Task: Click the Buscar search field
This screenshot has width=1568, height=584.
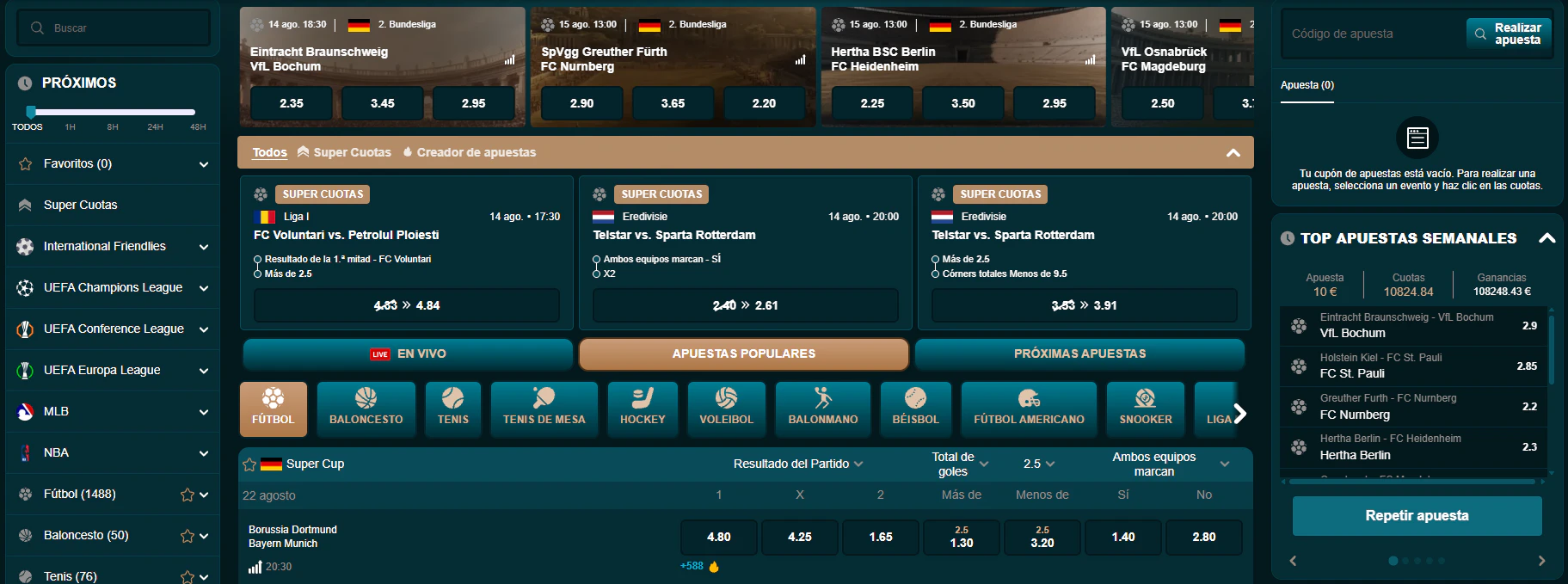Action: click(x=114, y=28)
